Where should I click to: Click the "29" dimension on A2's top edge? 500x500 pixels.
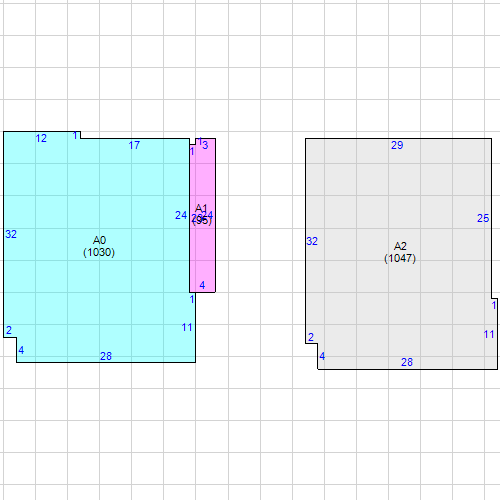[397, 145]
